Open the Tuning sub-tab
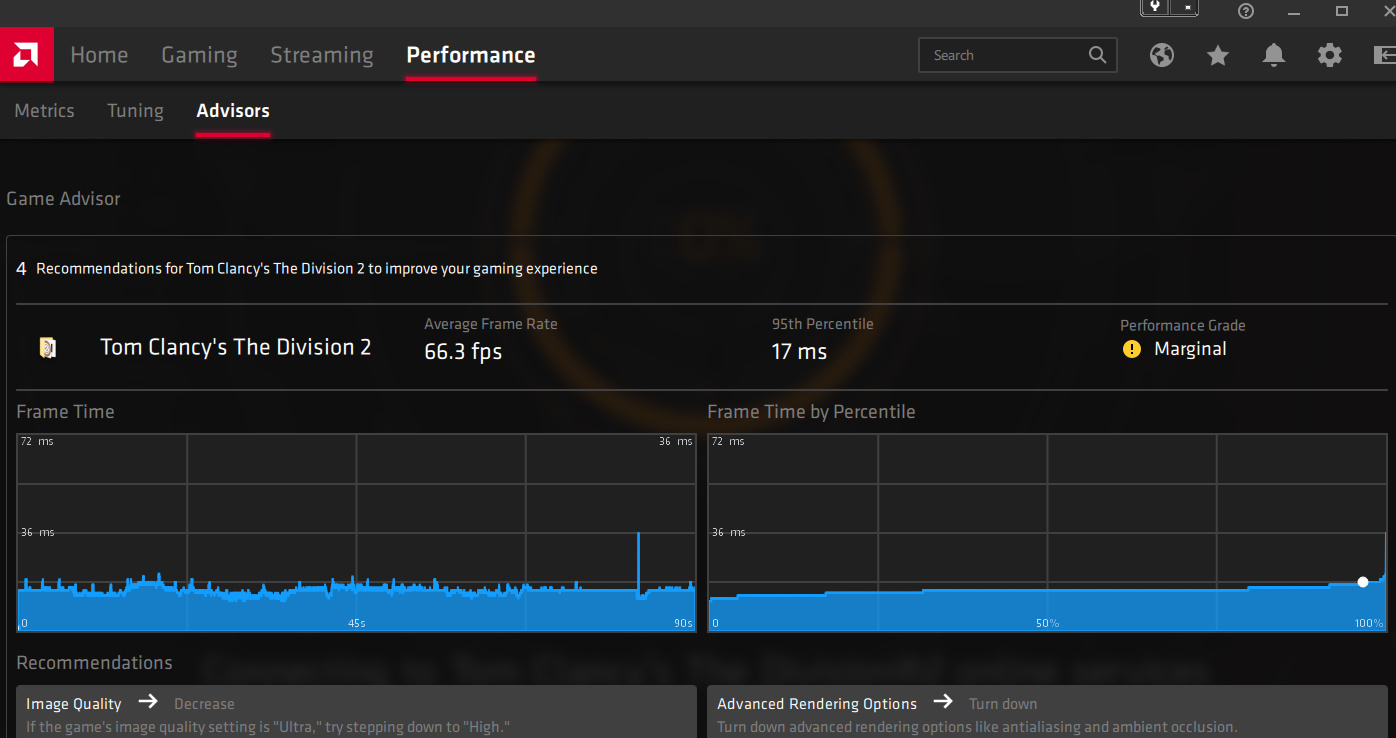Screen dimensions: 1396x738 pos(136,111)
